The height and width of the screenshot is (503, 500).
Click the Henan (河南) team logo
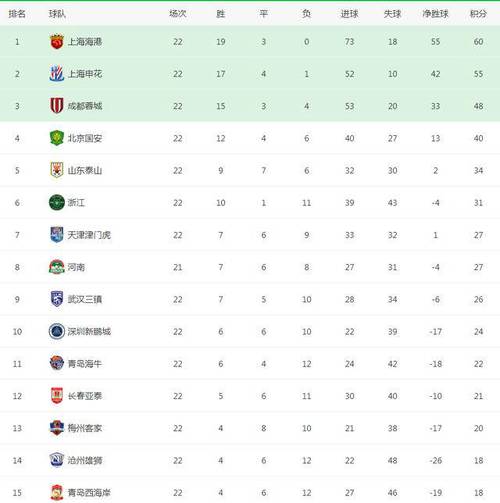[57, 267]
